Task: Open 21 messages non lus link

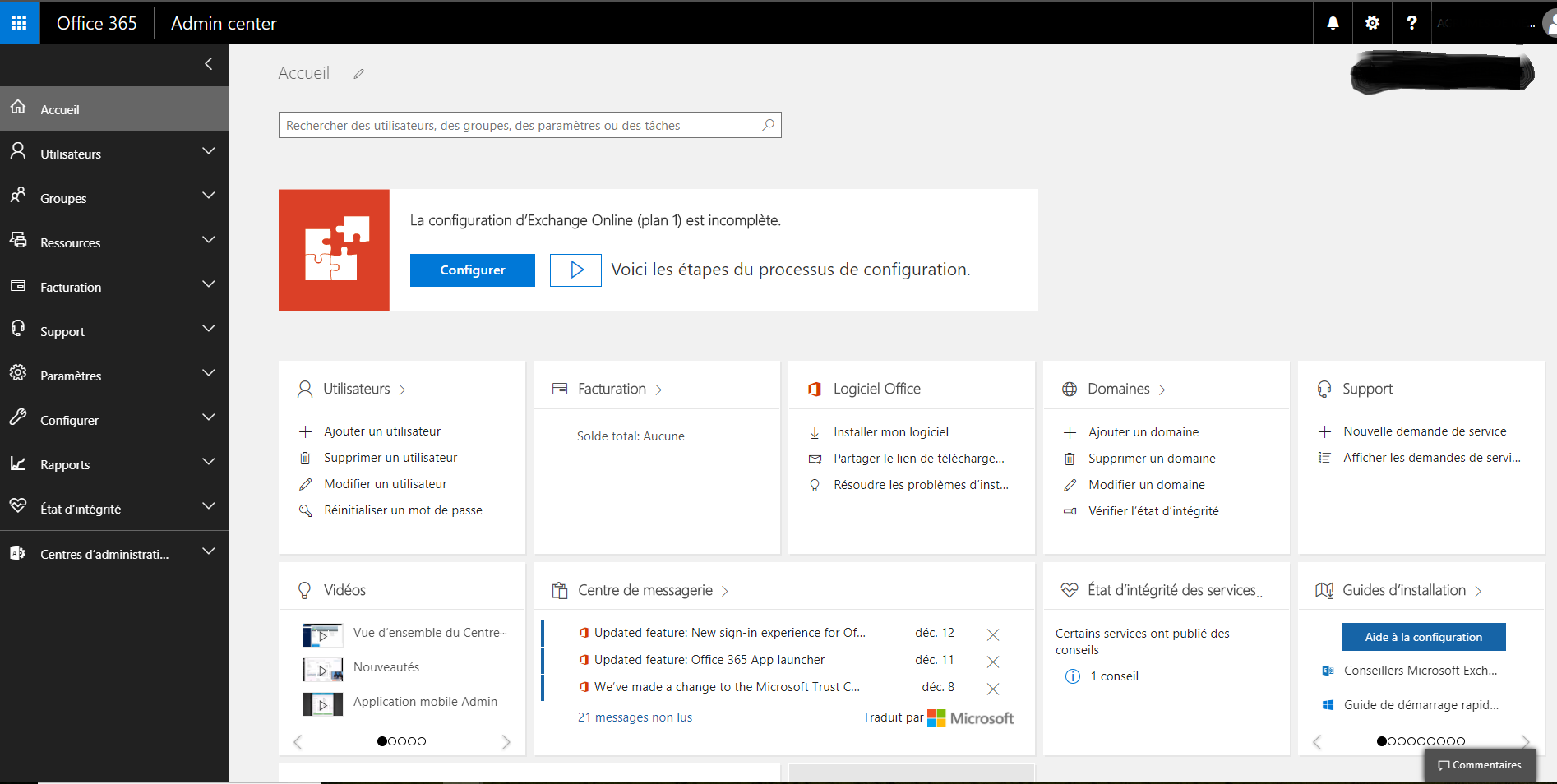Action: coord(635,717)
